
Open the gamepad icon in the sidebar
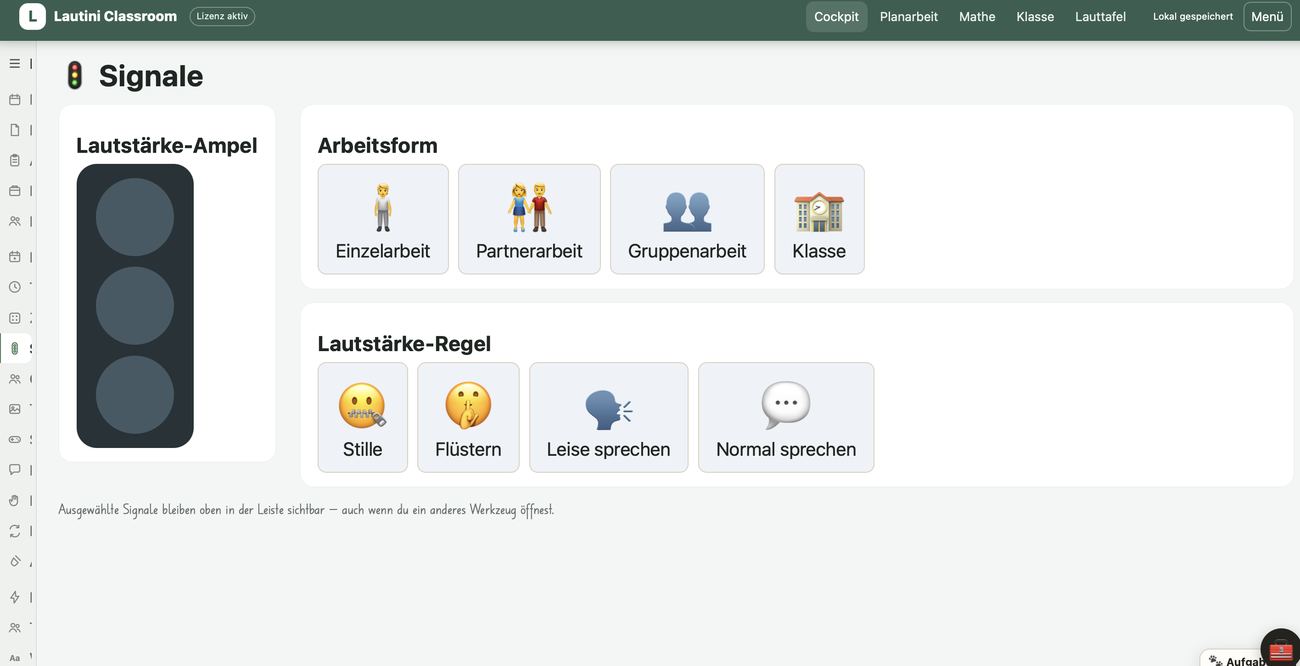point(14,439)
